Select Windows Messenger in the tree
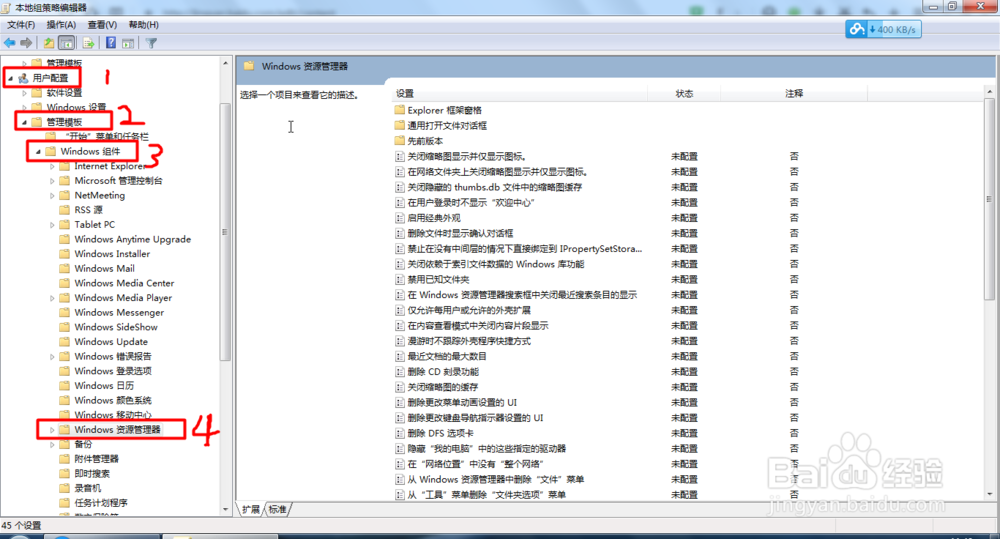The image size is (1000, 539). (x=119, y=313)
